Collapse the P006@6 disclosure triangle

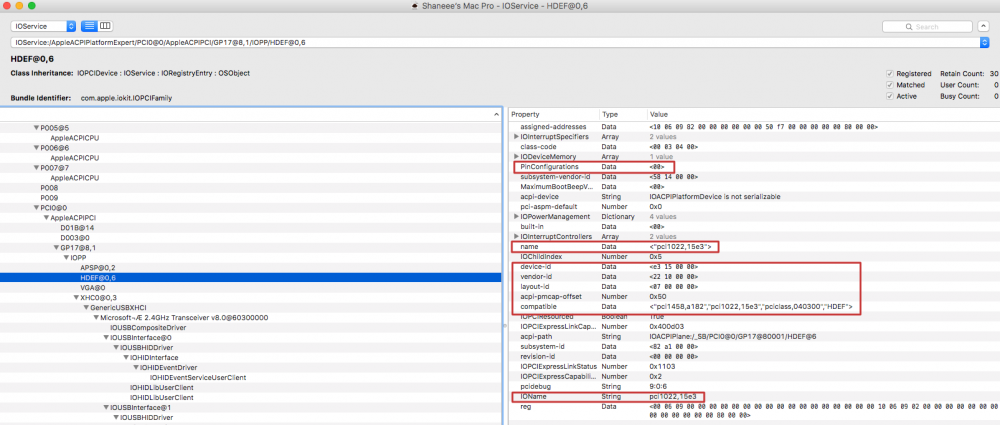point(36,148)
